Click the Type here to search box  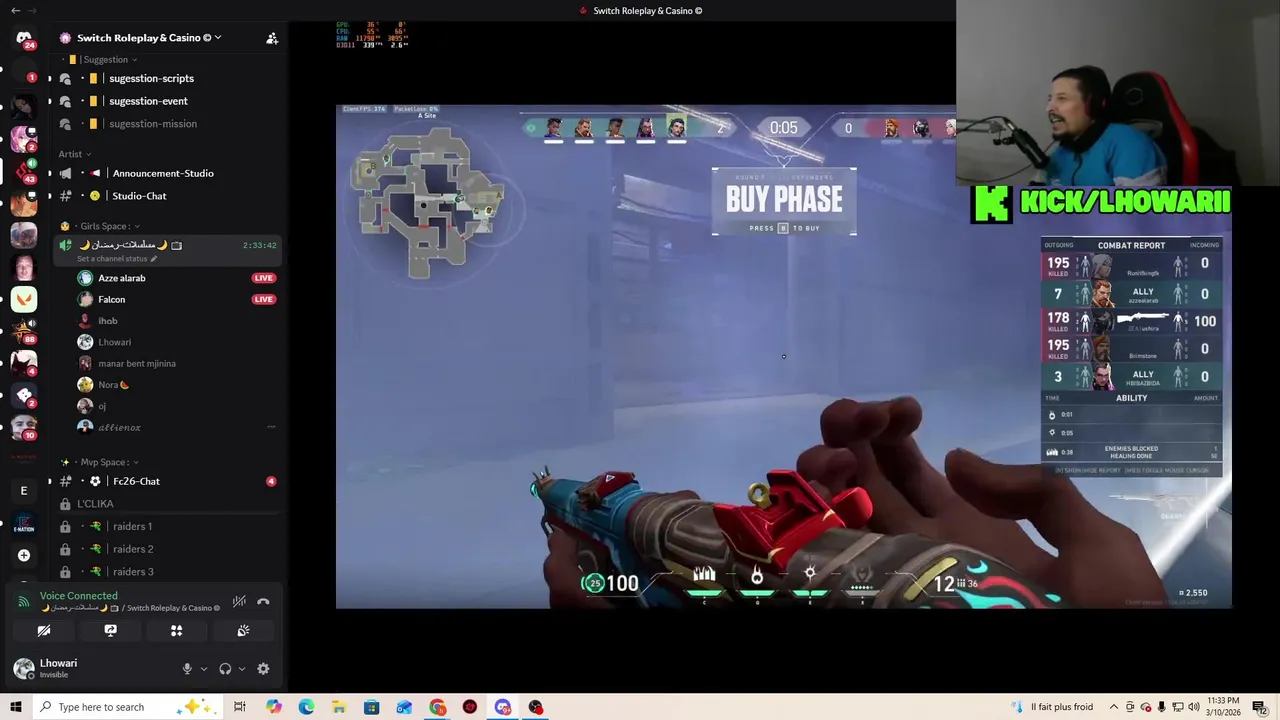pyautogui.click(x=128, y=707)
